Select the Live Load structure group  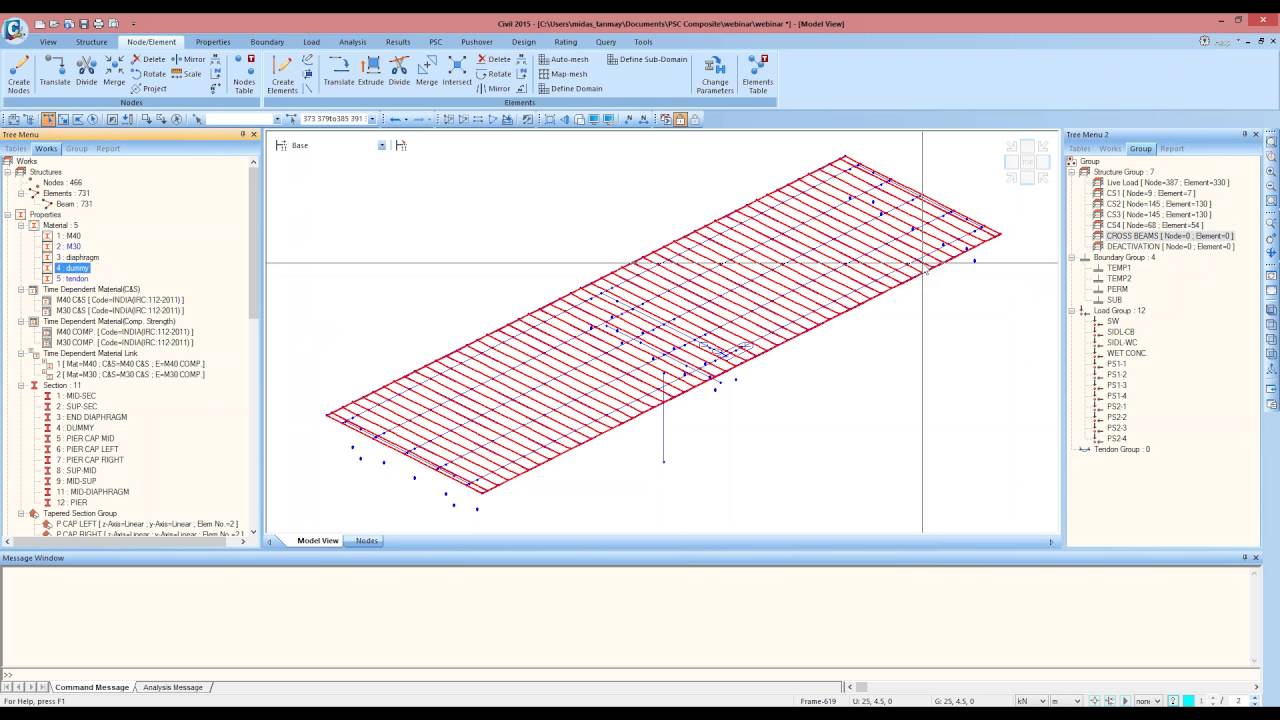1167,183
